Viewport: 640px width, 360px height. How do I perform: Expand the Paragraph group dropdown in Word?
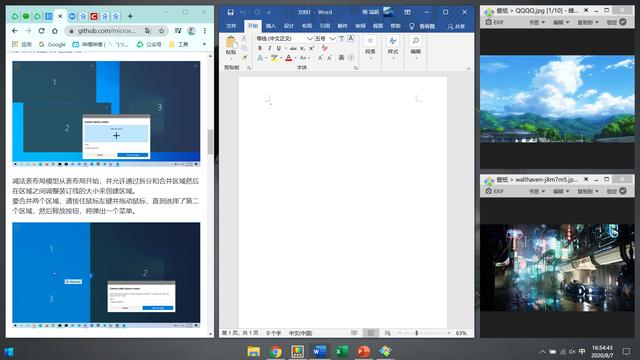(370, 49)
